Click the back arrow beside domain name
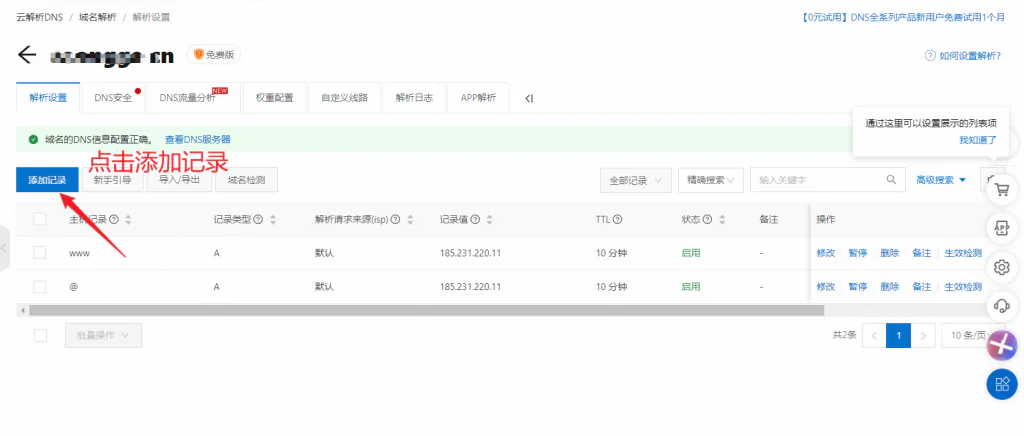Image resolution: width=1024 pixels, height=436 pixels. [27, 55]
